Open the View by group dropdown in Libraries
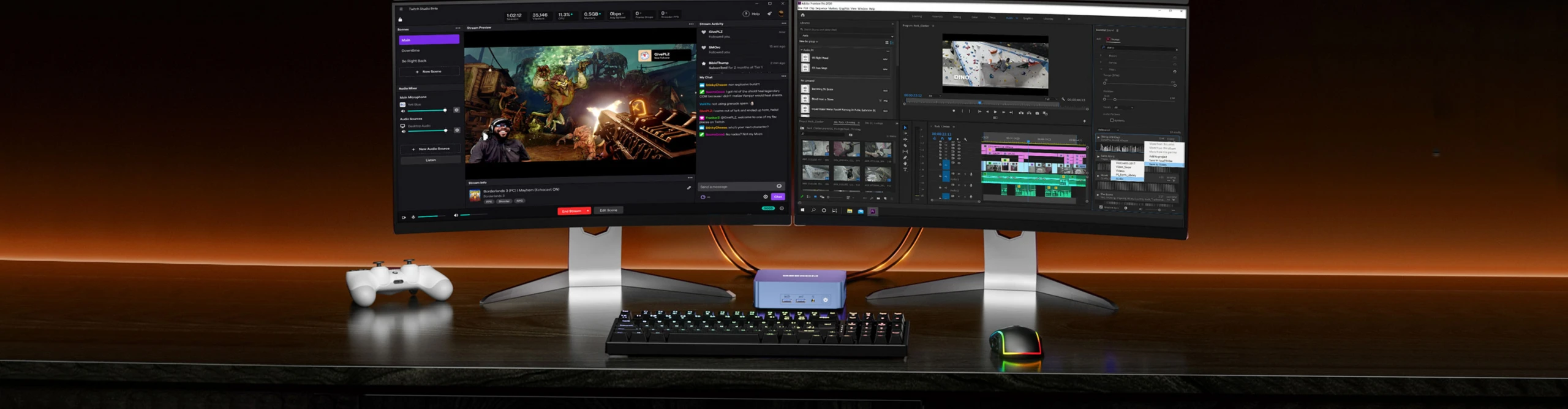This screenshot has width=1568, height=409. 809,42
